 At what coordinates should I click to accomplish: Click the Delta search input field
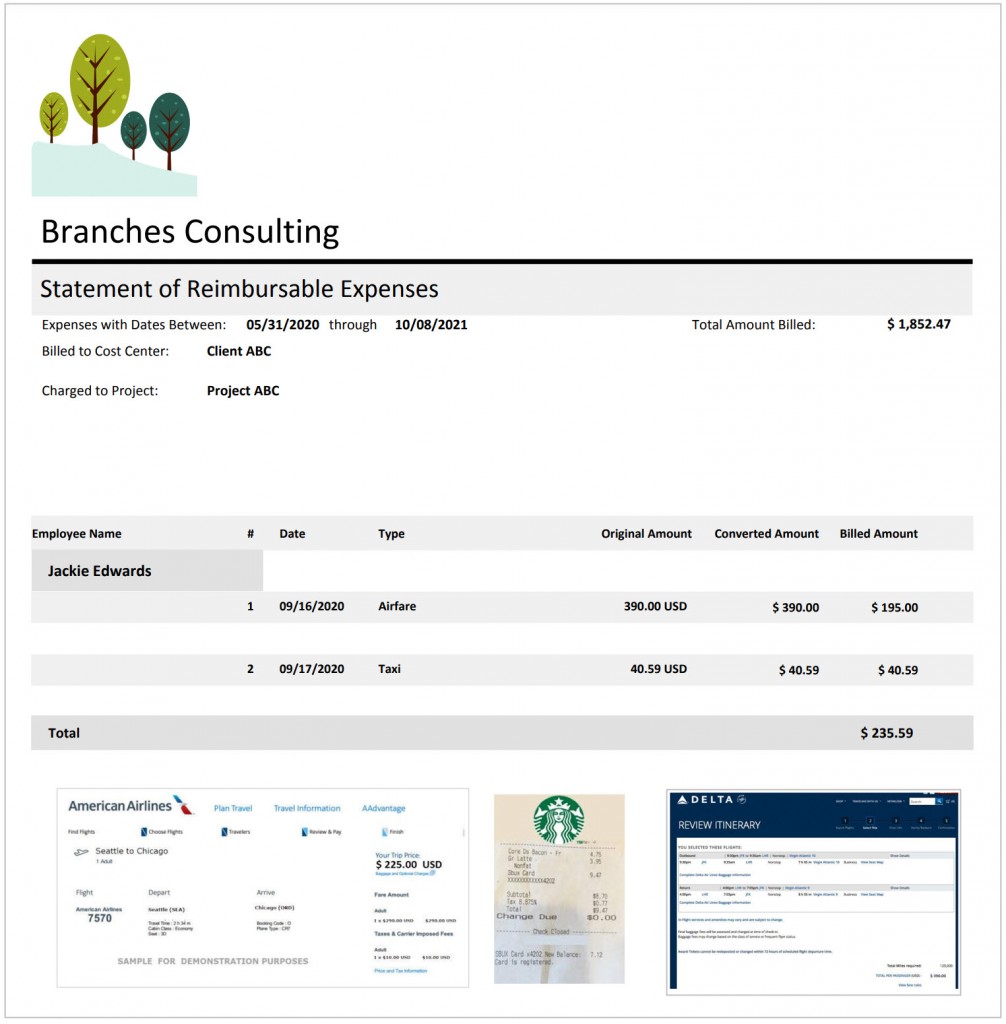(920, 801)
